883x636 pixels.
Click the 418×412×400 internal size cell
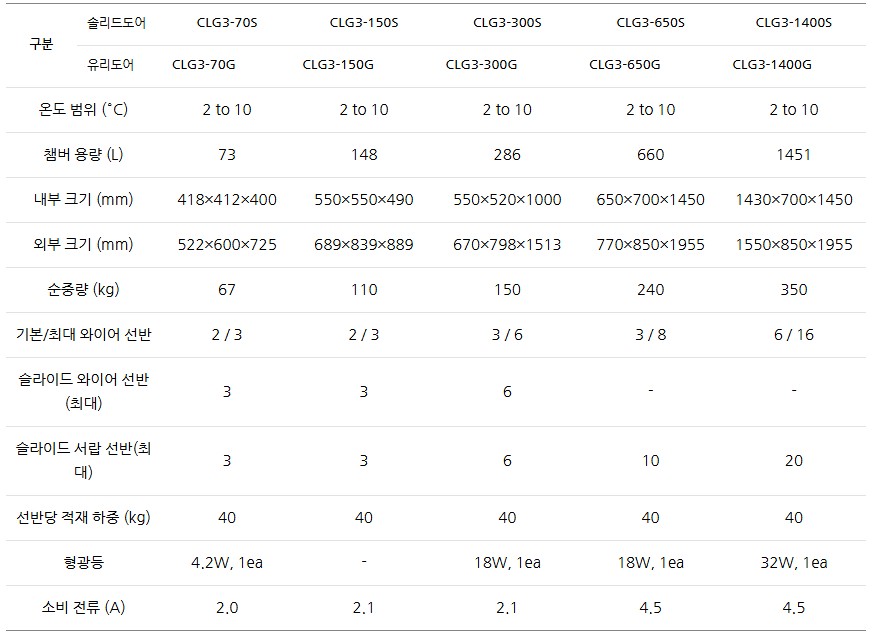click(x=227, y=200)
